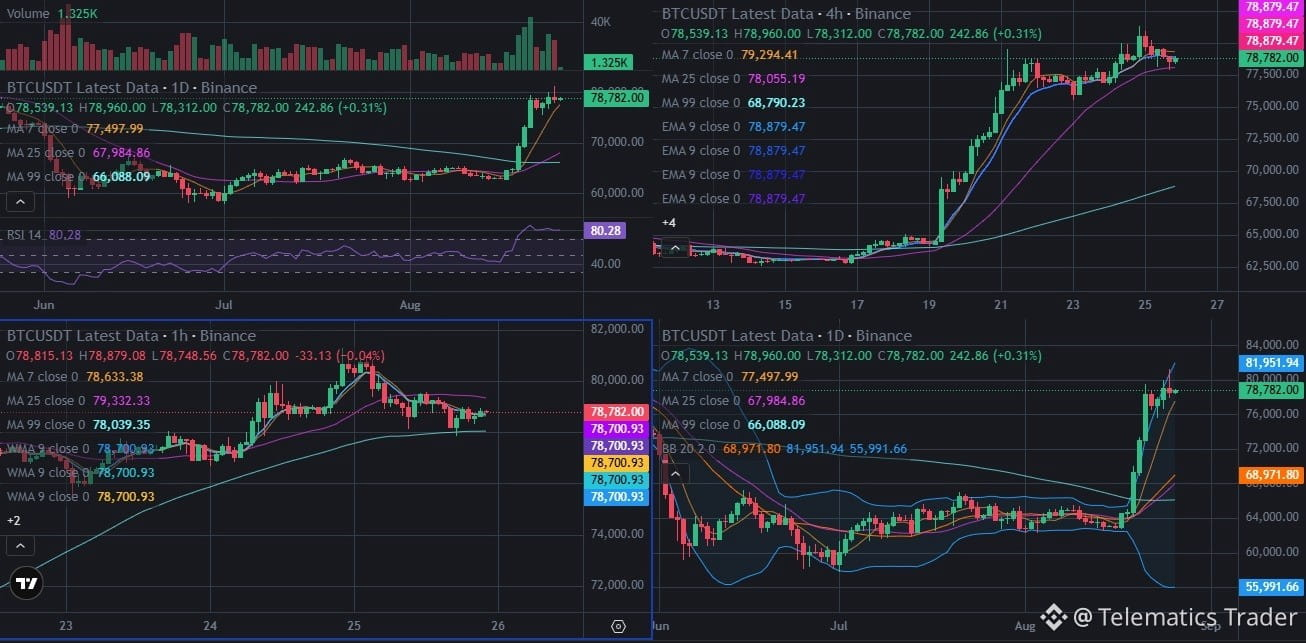The image size is (1306, 643).
Task: Click the blue 55,991.66 lower band label
Action: (1272, 587)
